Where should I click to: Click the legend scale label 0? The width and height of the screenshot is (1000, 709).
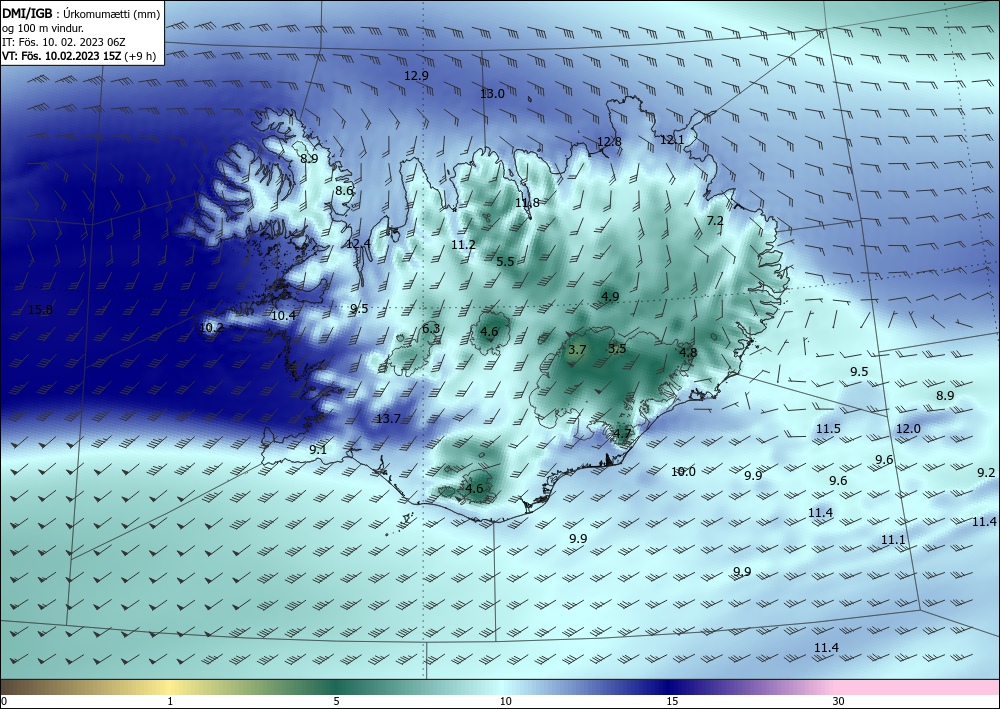pos(4,702)
